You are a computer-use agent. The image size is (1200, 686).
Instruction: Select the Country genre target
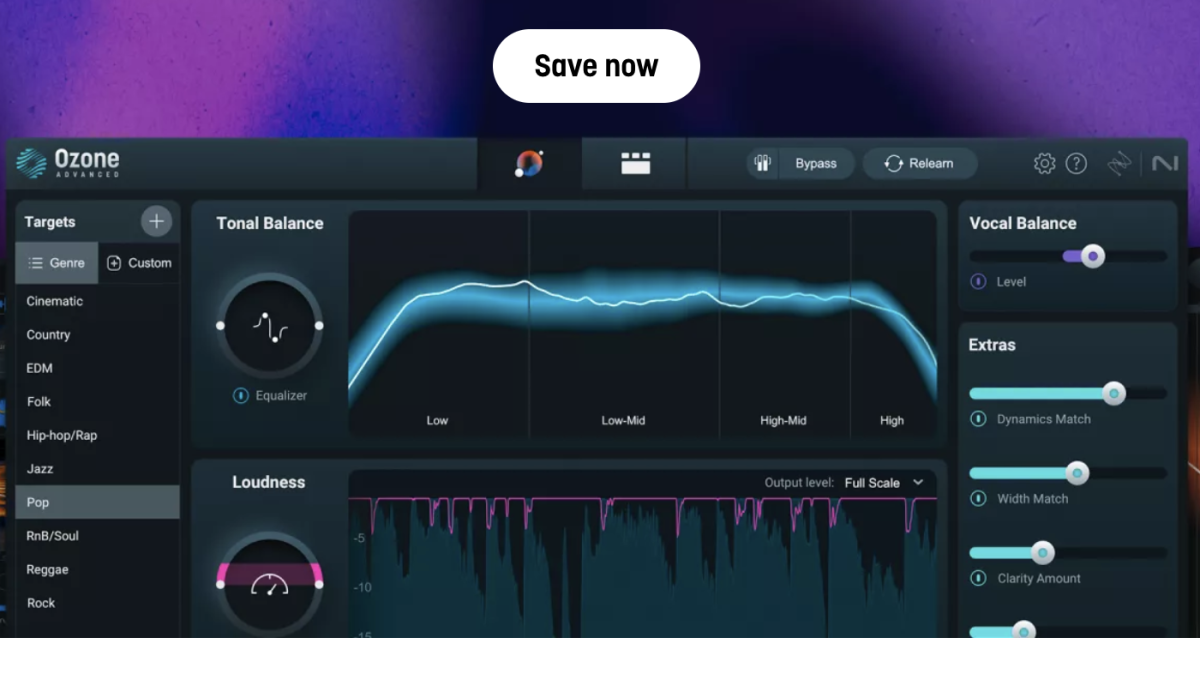pyautogui.click(x=98, y=335)
